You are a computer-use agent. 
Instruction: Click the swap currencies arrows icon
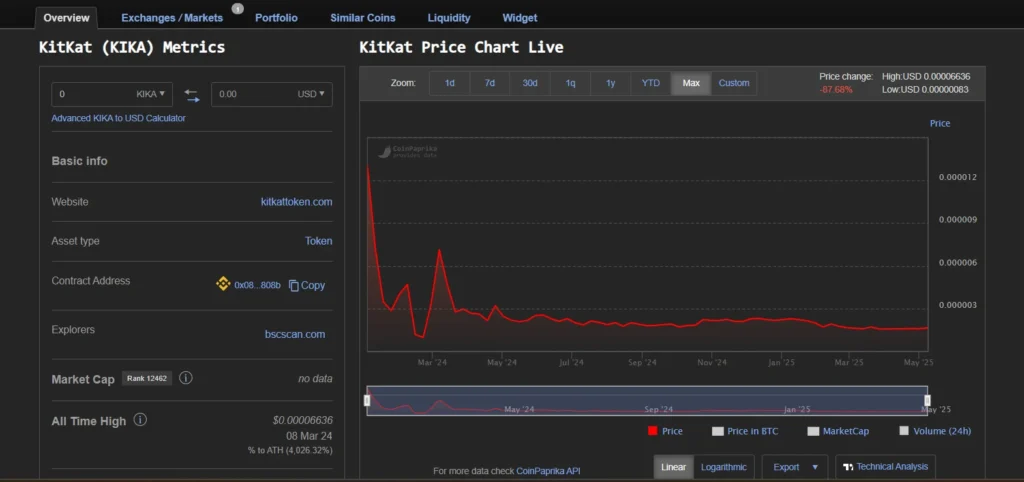coord(192,95)
